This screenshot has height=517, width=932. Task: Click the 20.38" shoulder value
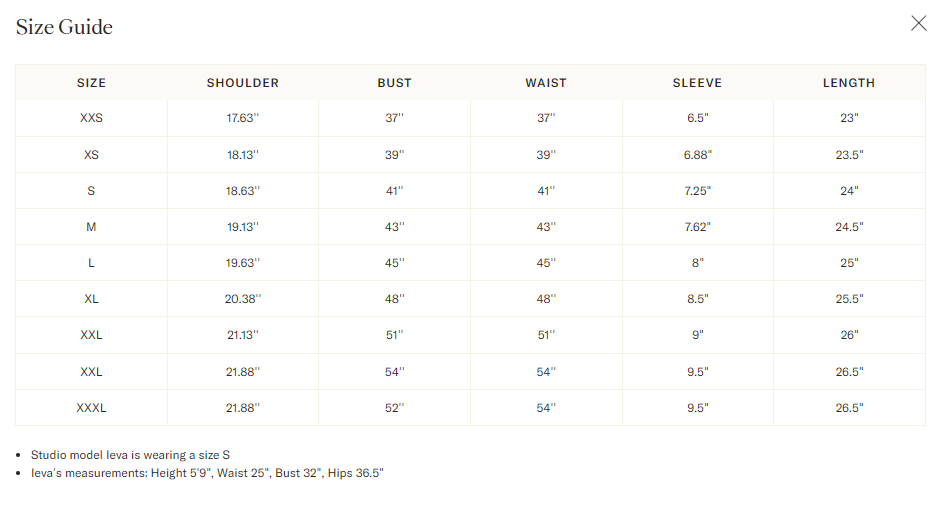coord(243,299)
